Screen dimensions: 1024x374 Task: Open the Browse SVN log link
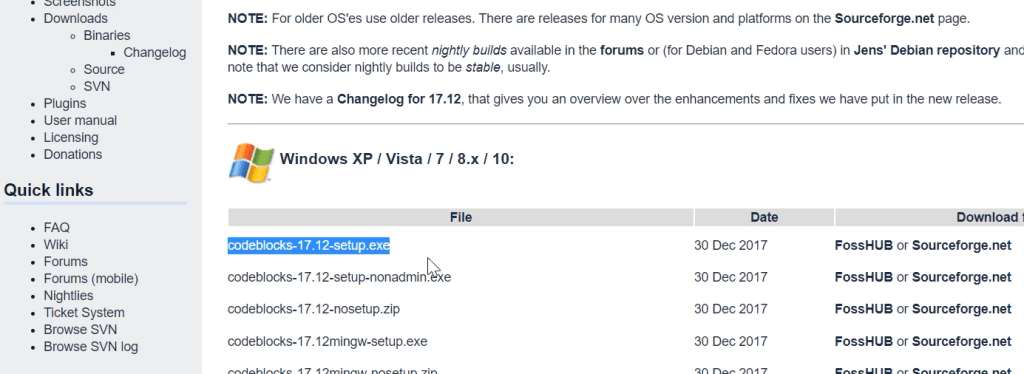click(91, 347)
